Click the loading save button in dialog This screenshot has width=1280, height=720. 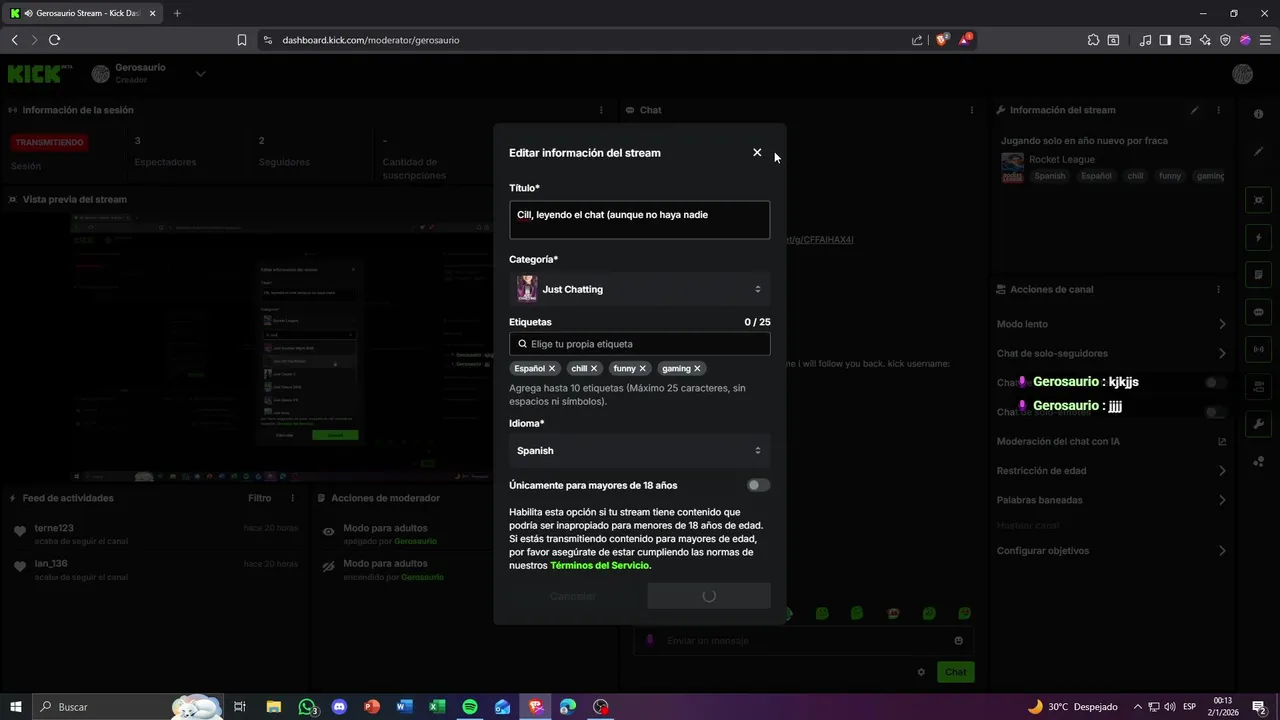(708, 596)
